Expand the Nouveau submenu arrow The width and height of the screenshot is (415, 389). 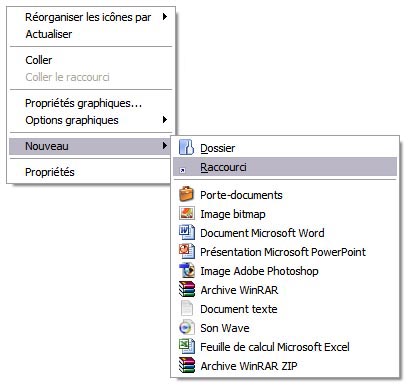165,146
